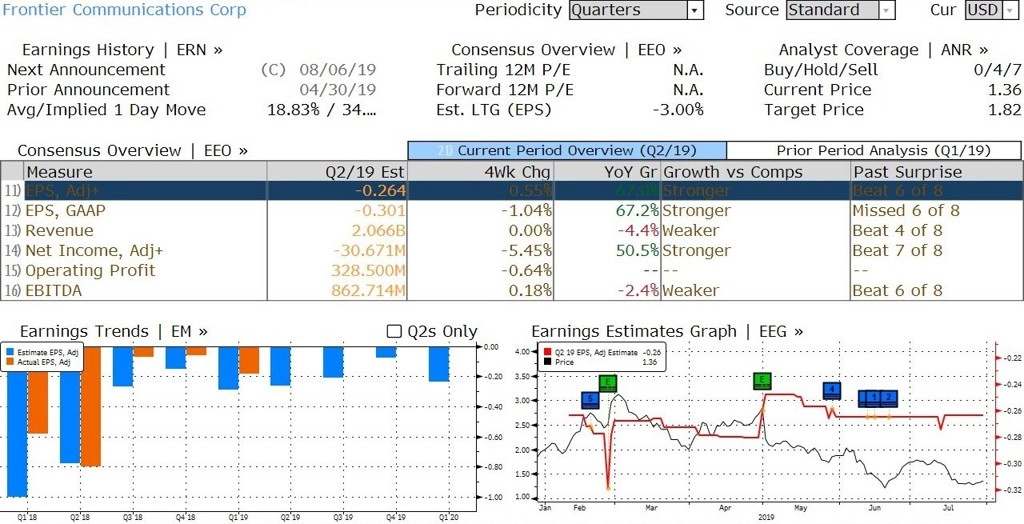Click the black Price legend swatch

(547, 361)
